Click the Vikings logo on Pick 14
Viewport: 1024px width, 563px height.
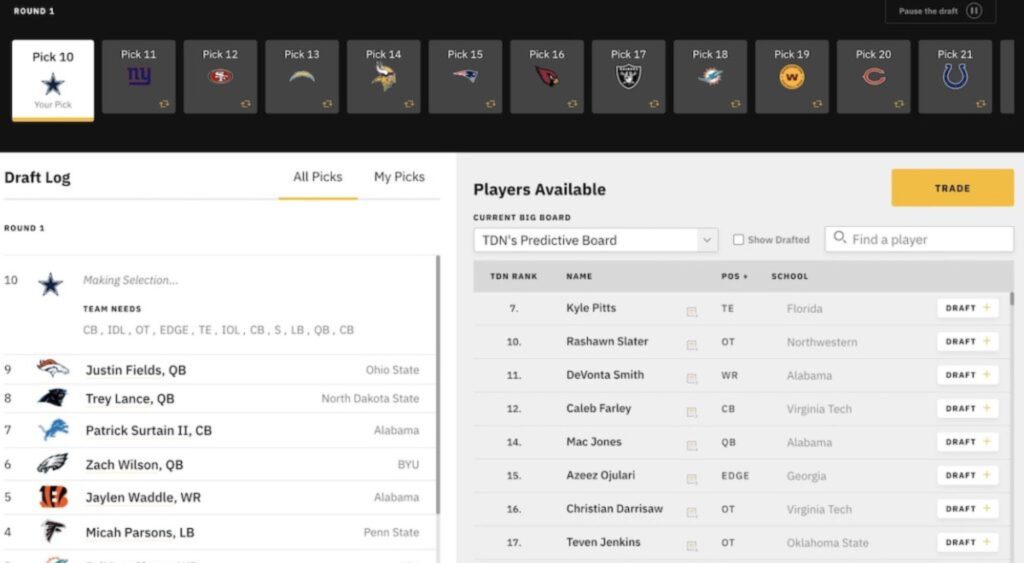[383, 76]
